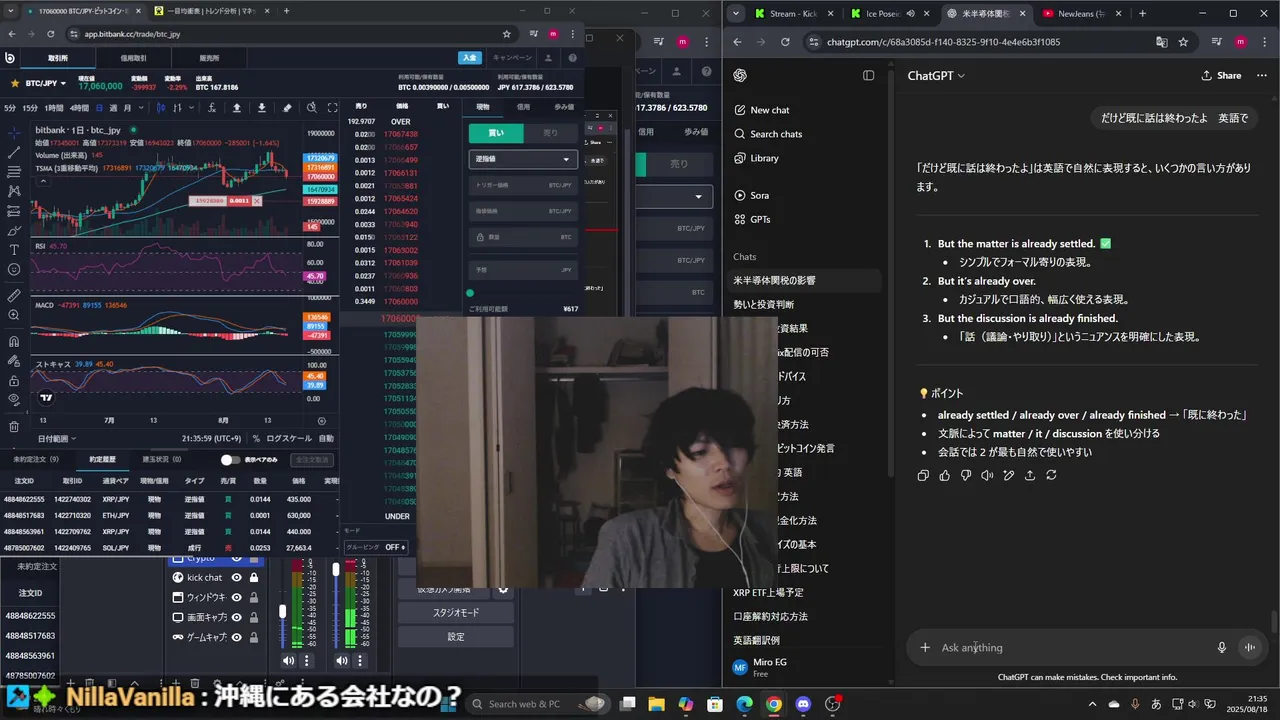Image resolution: width=1280 pixels, height=720 pixels.
Task: Open the 未約定注文 (9) tab
Action: coord(37,460)
